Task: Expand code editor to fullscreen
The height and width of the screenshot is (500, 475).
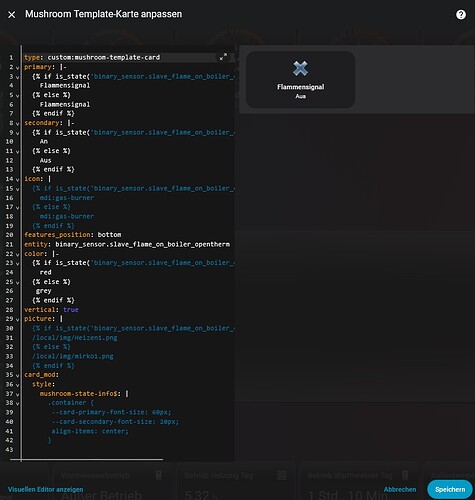Action: click(223, 57)
